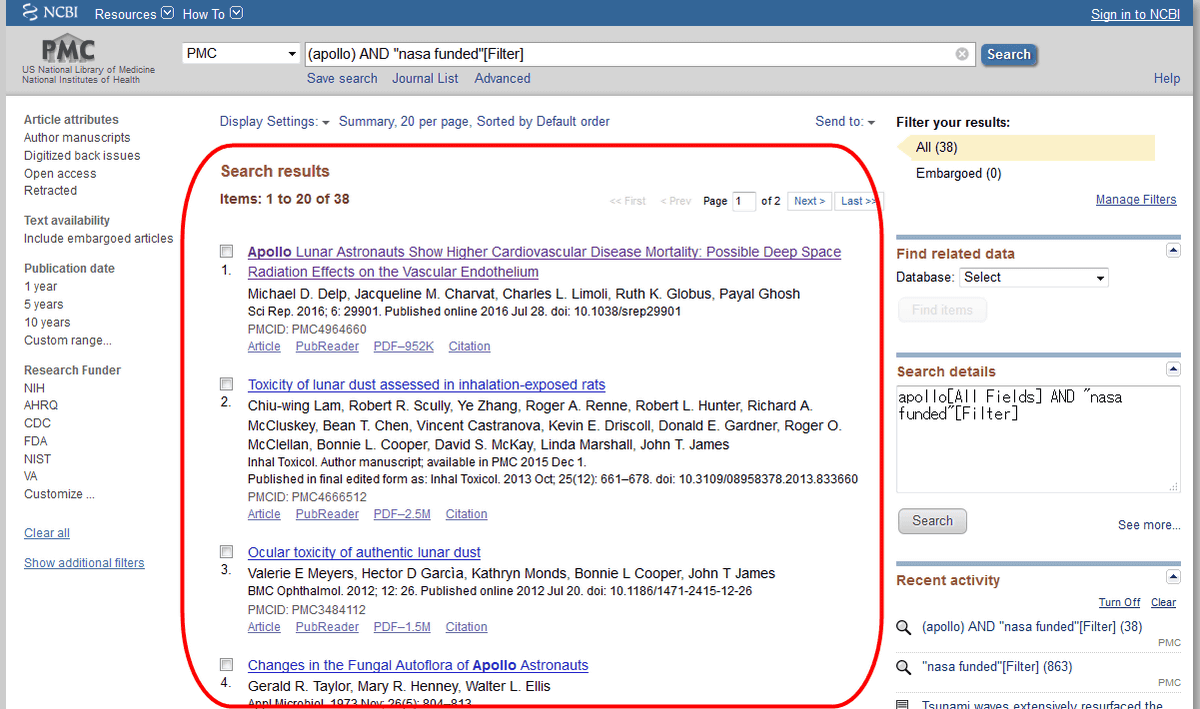Screen dimensions: 1200x709
Task: Click magnifier icon beside (apollo) AND recent search
Action: 904,628
